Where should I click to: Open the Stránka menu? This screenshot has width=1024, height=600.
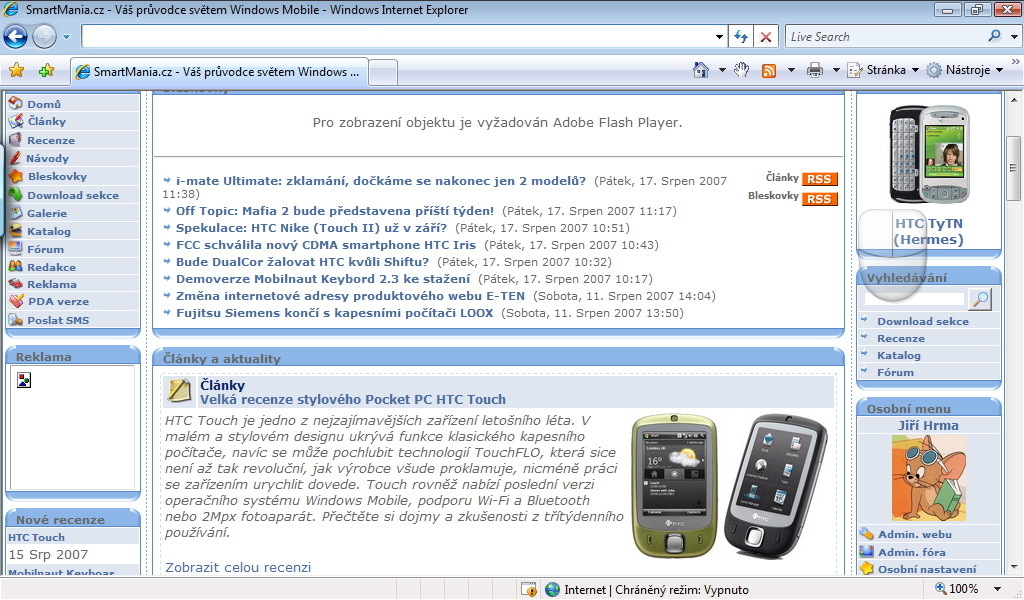tap(883, 70)
